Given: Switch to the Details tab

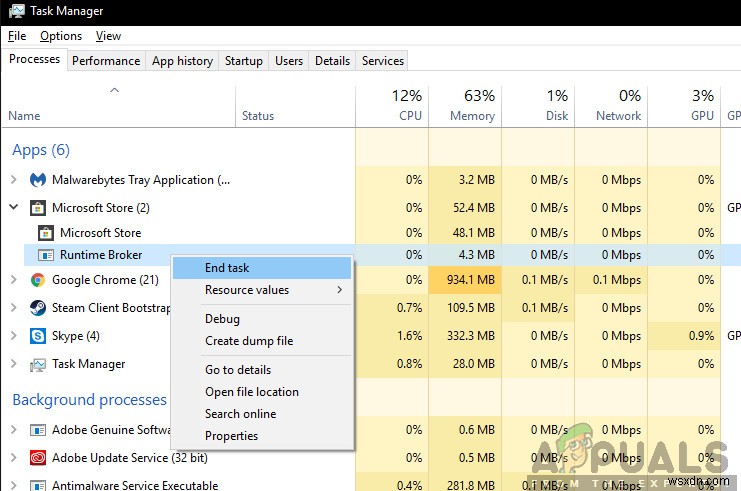Looking at the screenshot, I should 332,61.
